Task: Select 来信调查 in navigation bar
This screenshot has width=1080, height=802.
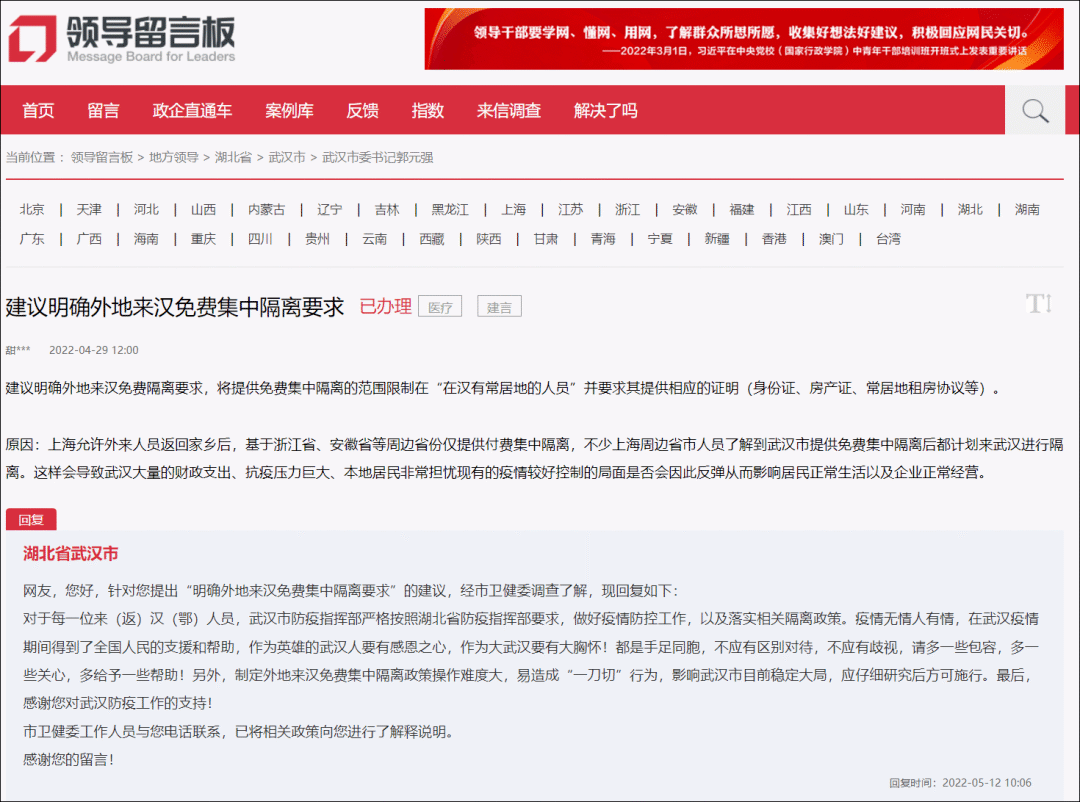Action: click(508, 111)
